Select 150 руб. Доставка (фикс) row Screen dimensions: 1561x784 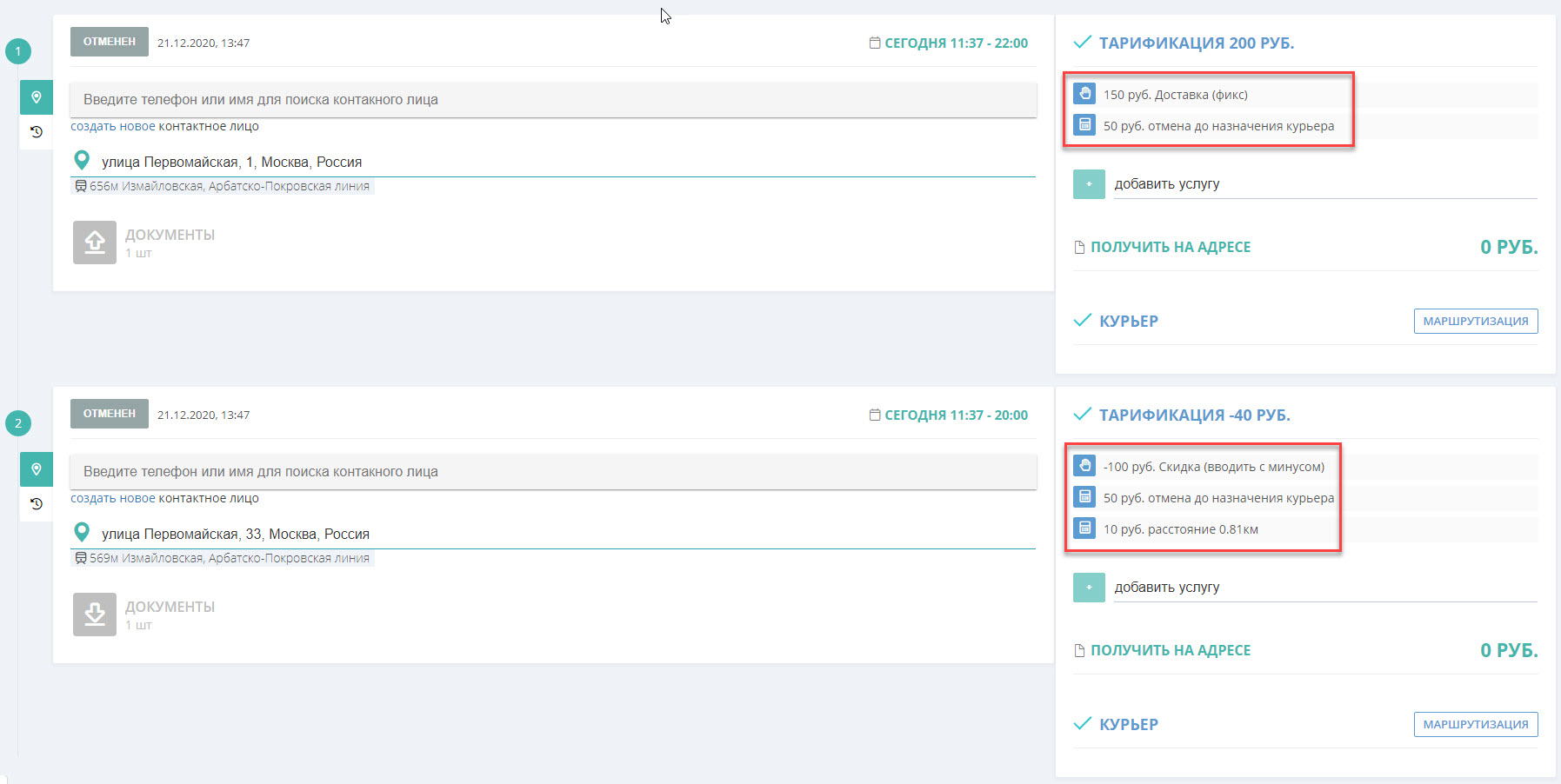(x=1305, y=95)
